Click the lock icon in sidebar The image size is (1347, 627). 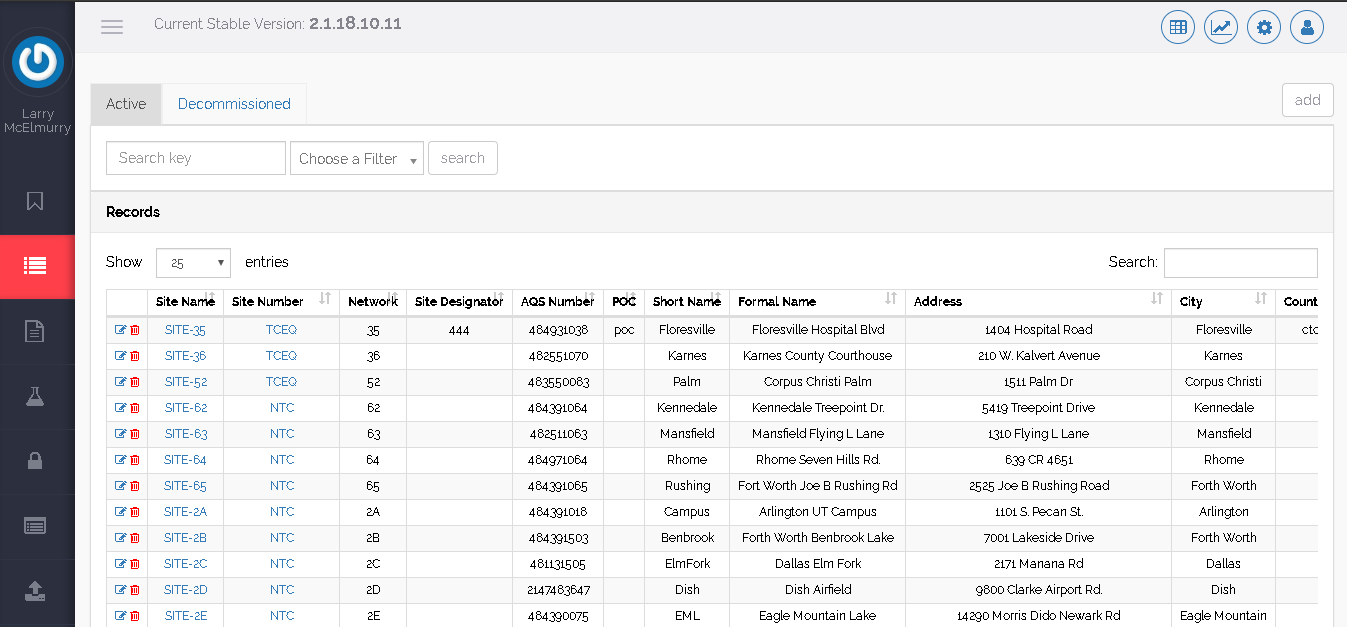36,461
